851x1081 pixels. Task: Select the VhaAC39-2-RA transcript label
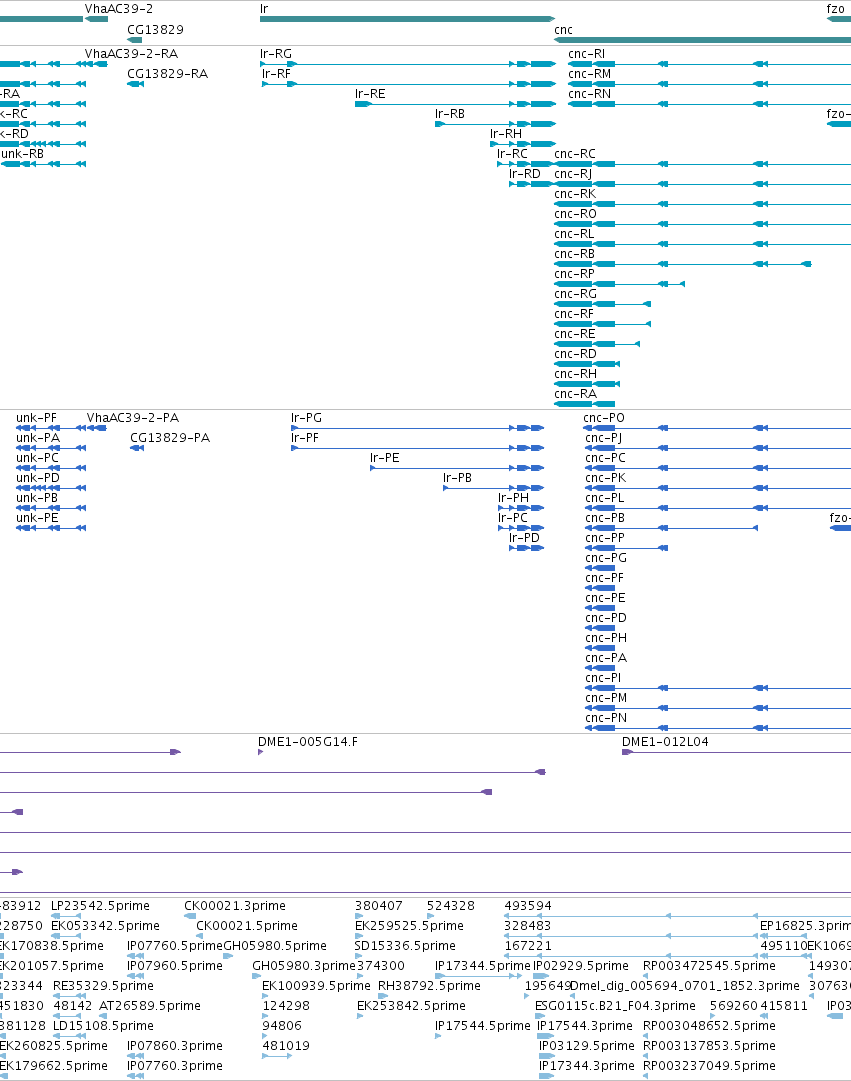coord(131,54)
